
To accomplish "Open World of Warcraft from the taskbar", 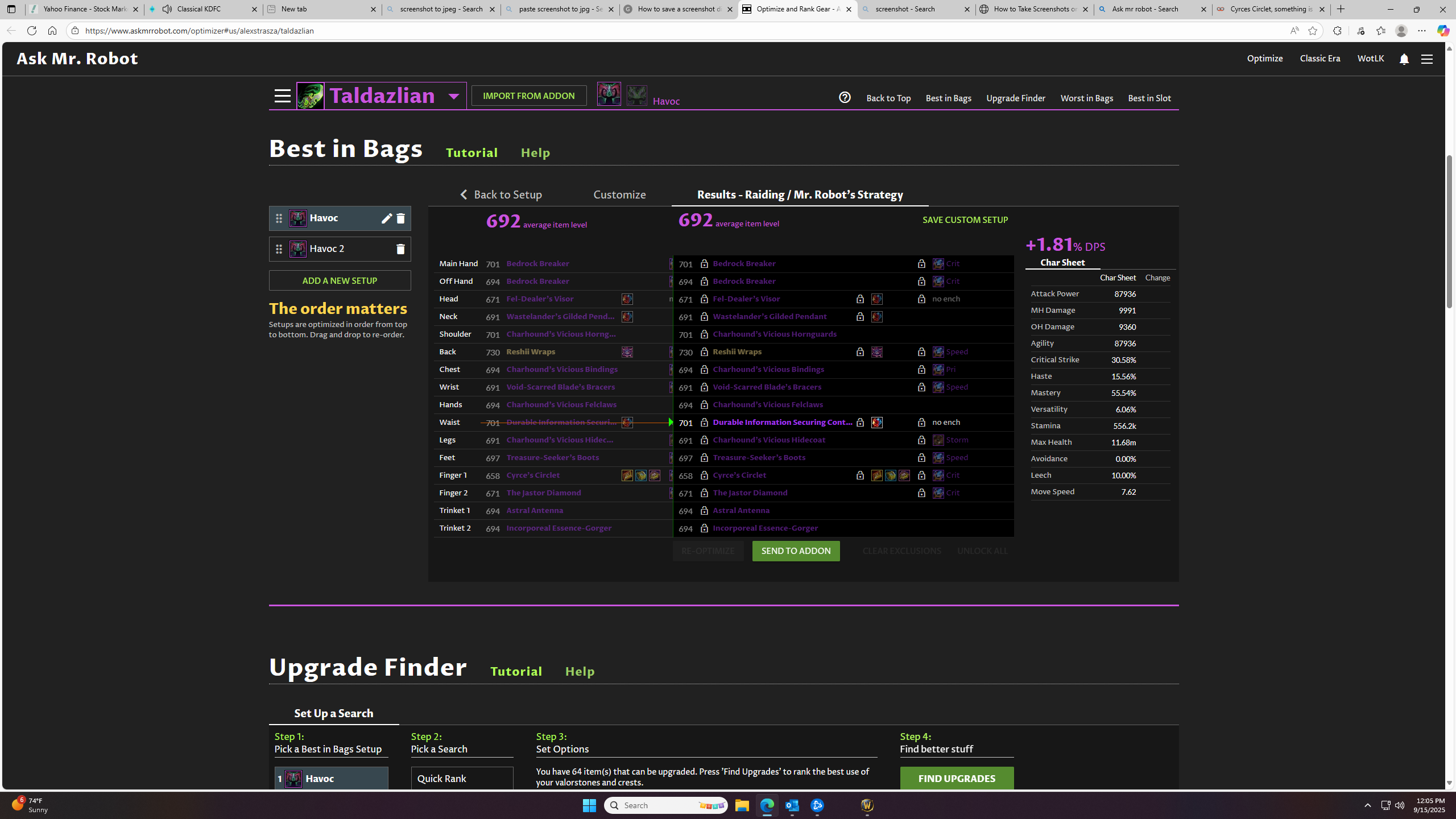I will 867,805.
